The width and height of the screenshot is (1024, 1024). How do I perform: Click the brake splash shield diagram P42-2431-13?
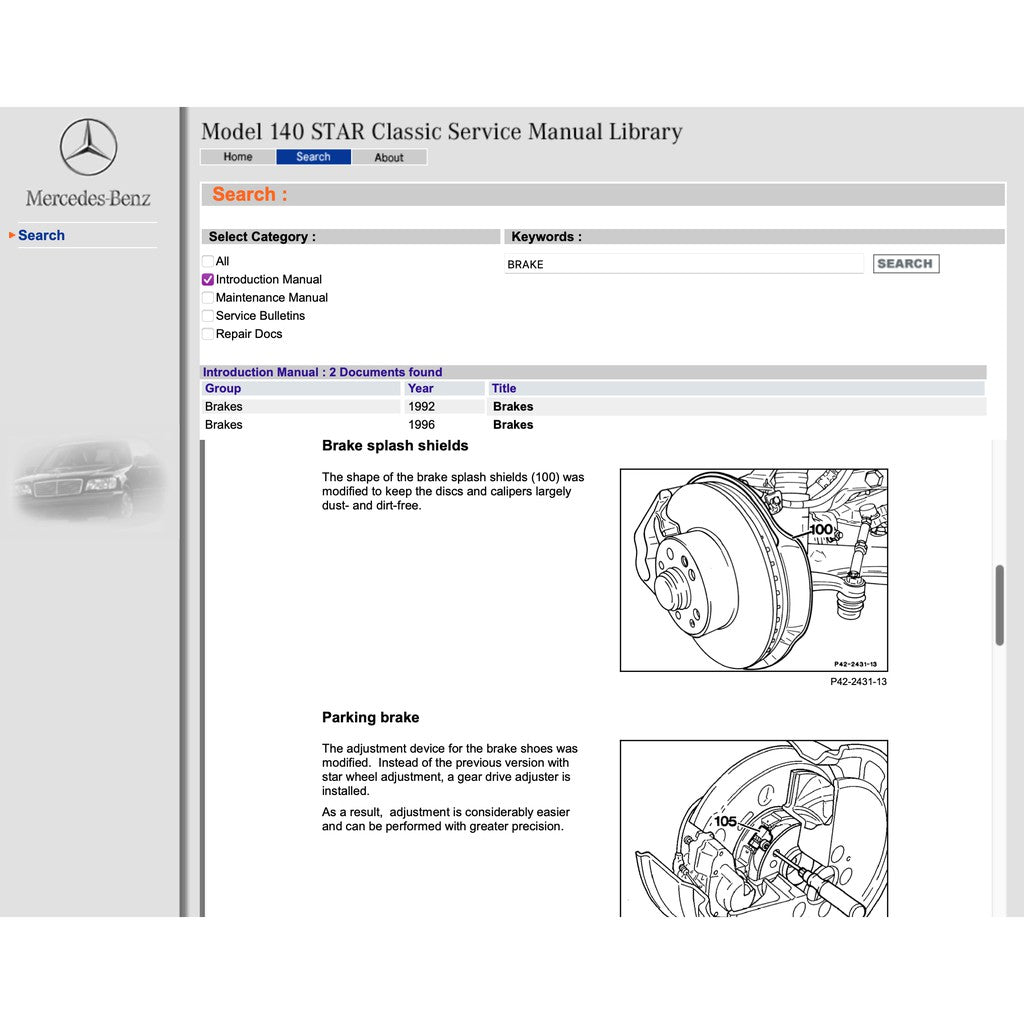point(752,570)
